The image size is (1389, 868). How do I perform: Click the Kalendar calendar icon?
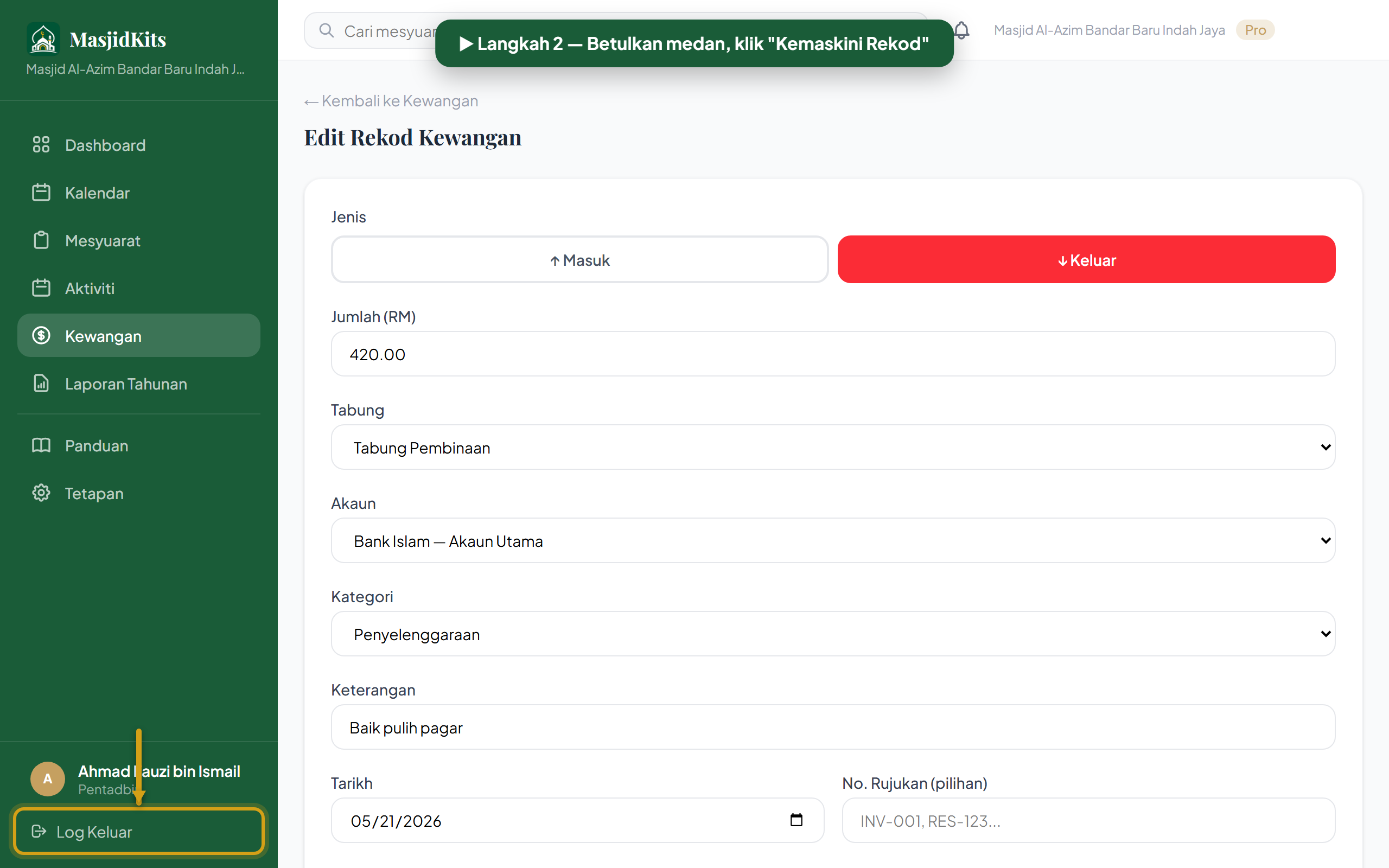click(x=41, y=192)
